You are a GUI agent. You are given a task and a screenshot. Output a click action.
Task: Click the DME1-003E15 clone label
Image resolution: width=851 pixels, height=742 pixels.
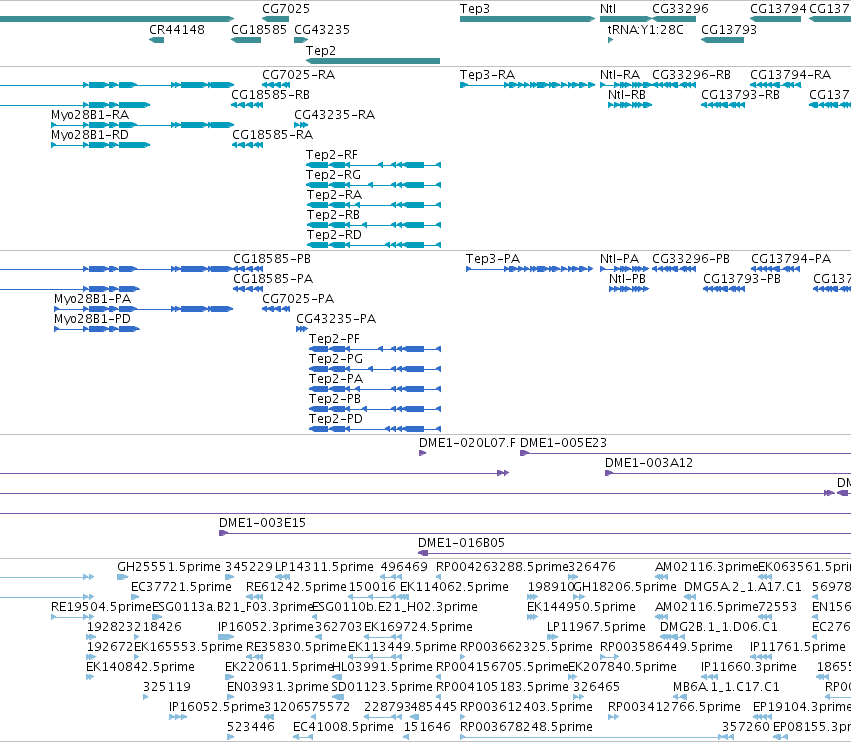[x=262, y=522]
